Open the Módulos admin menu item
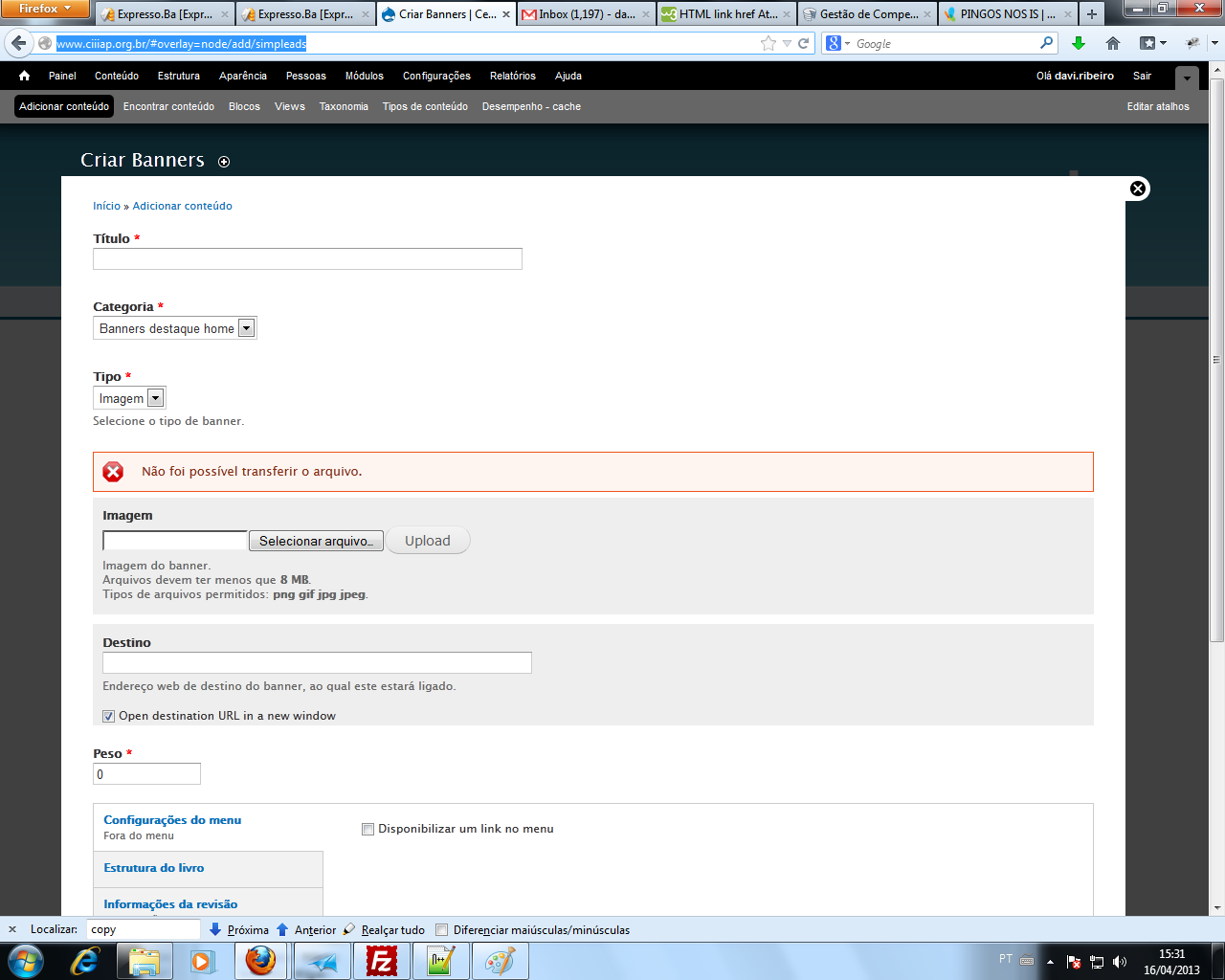Screen dimensions: 1225x980 click(364, 76)
